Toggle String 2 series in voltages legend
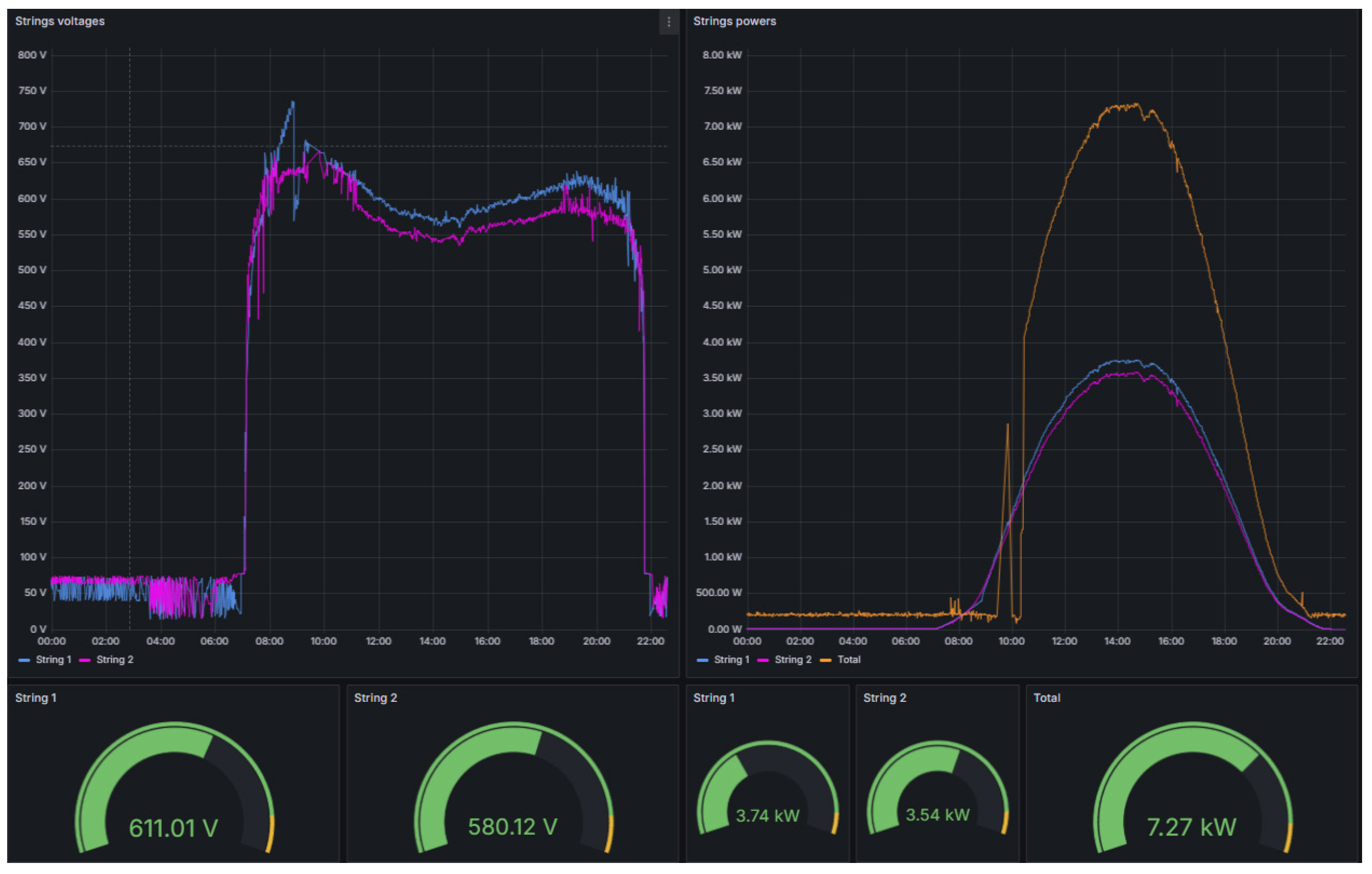This screenshot has height=874, width=1372. click(x=115, y=659)
